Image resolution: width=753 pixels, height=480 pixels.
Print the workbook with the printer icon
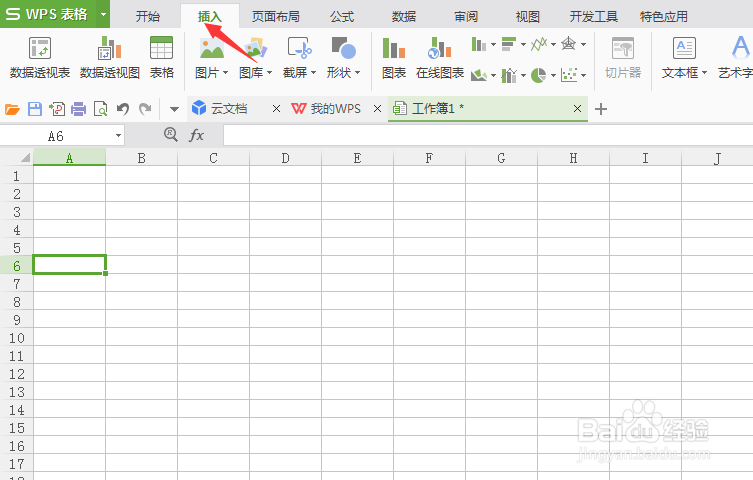(78, 109)
